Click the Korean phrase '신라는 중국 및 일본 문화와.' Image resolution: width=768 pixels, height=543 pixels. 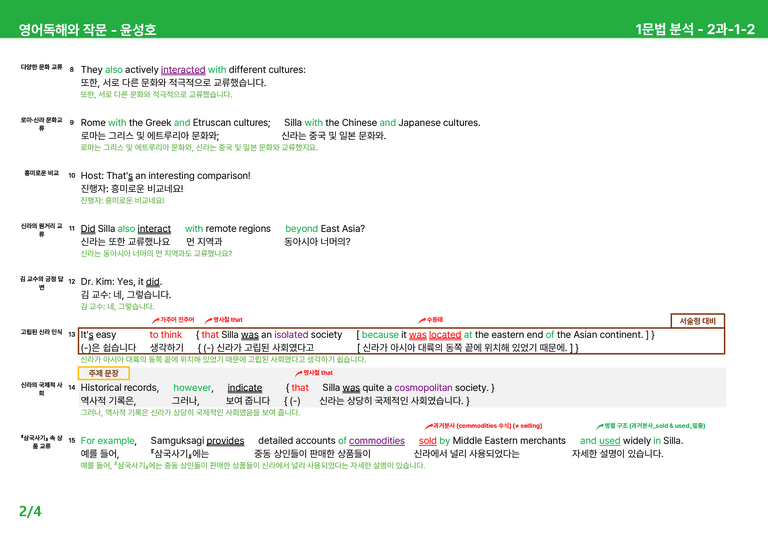tap(334, 136)
